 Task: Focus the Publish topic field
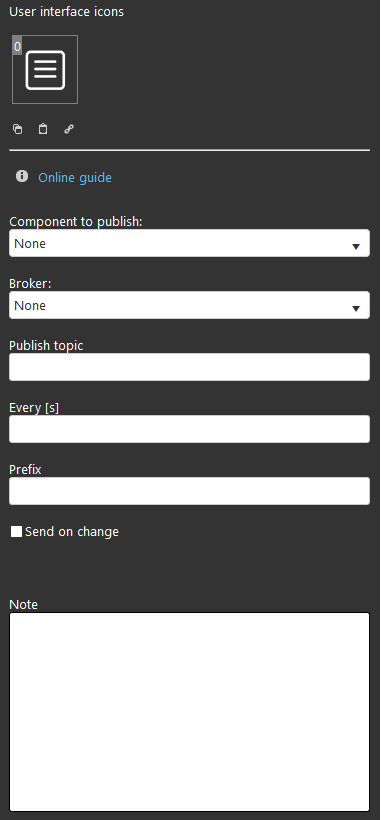click(x=189, y=367)
